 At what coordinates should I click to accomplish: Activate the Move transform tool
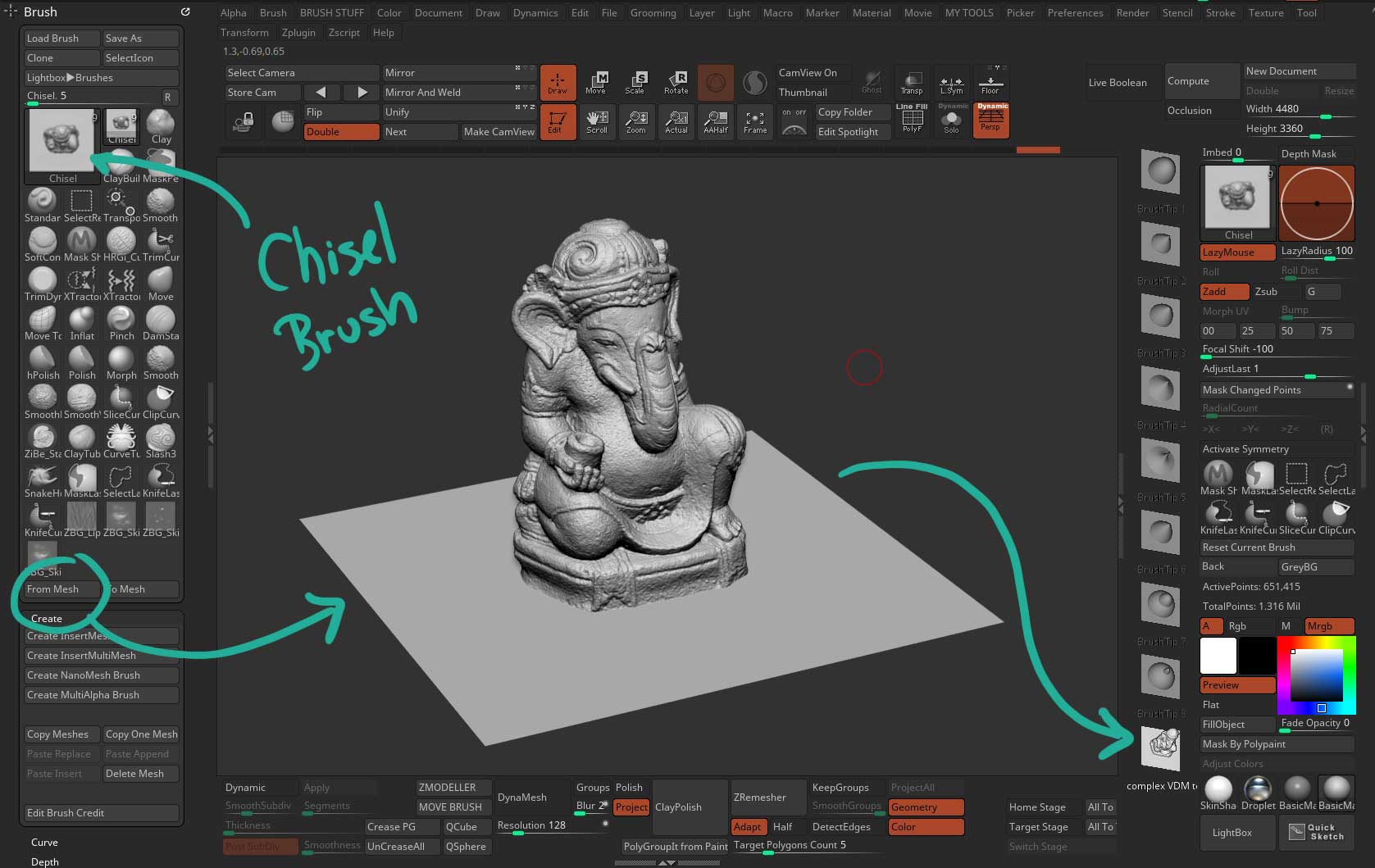click(597, 83)
